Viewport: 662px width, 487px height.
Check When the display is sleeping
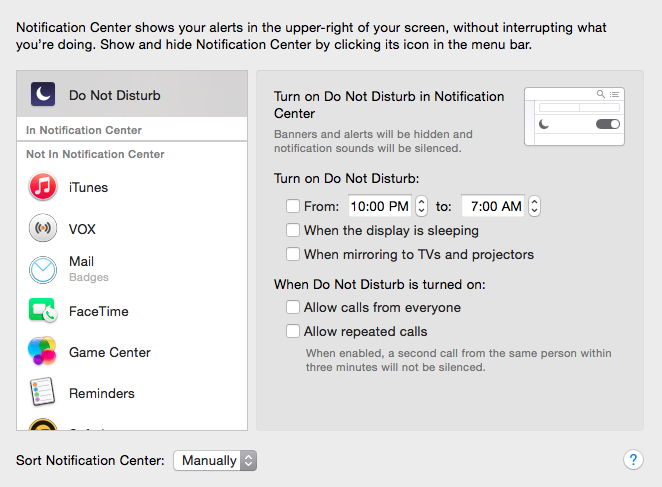(x=293, y=230)
